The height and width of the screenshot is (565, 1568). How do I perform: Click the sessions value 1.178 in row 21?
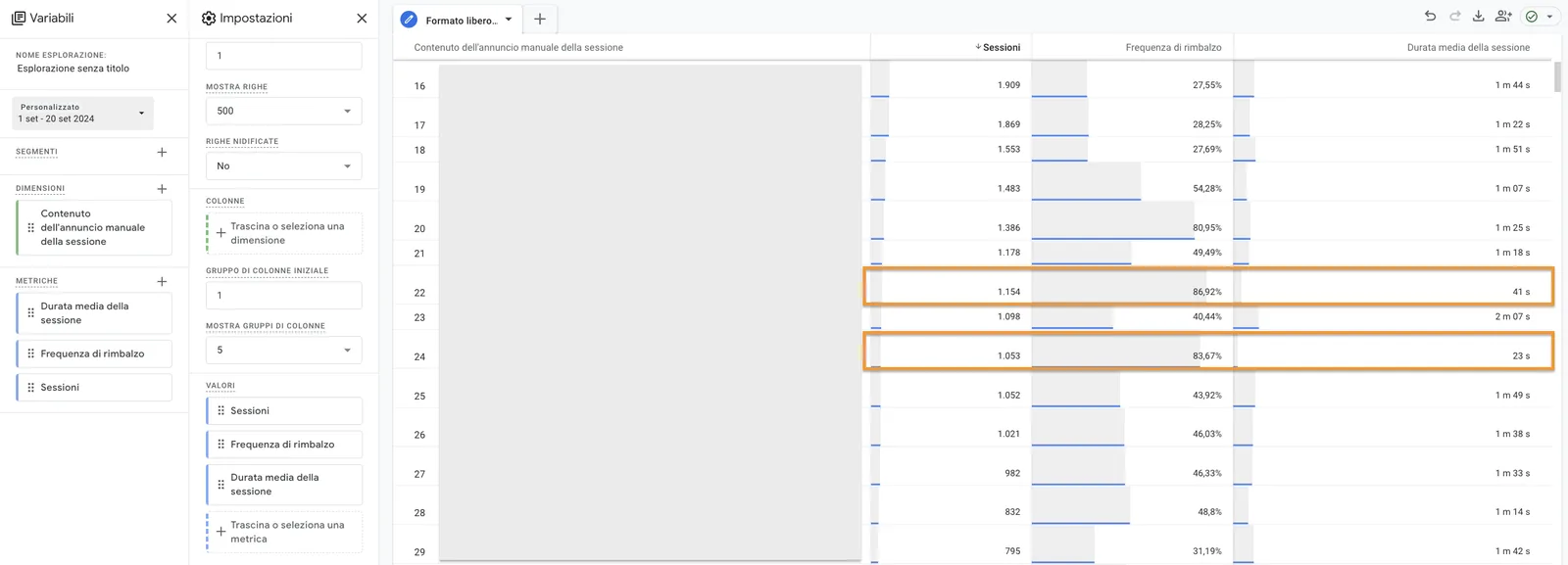[x=1008, y=252]
